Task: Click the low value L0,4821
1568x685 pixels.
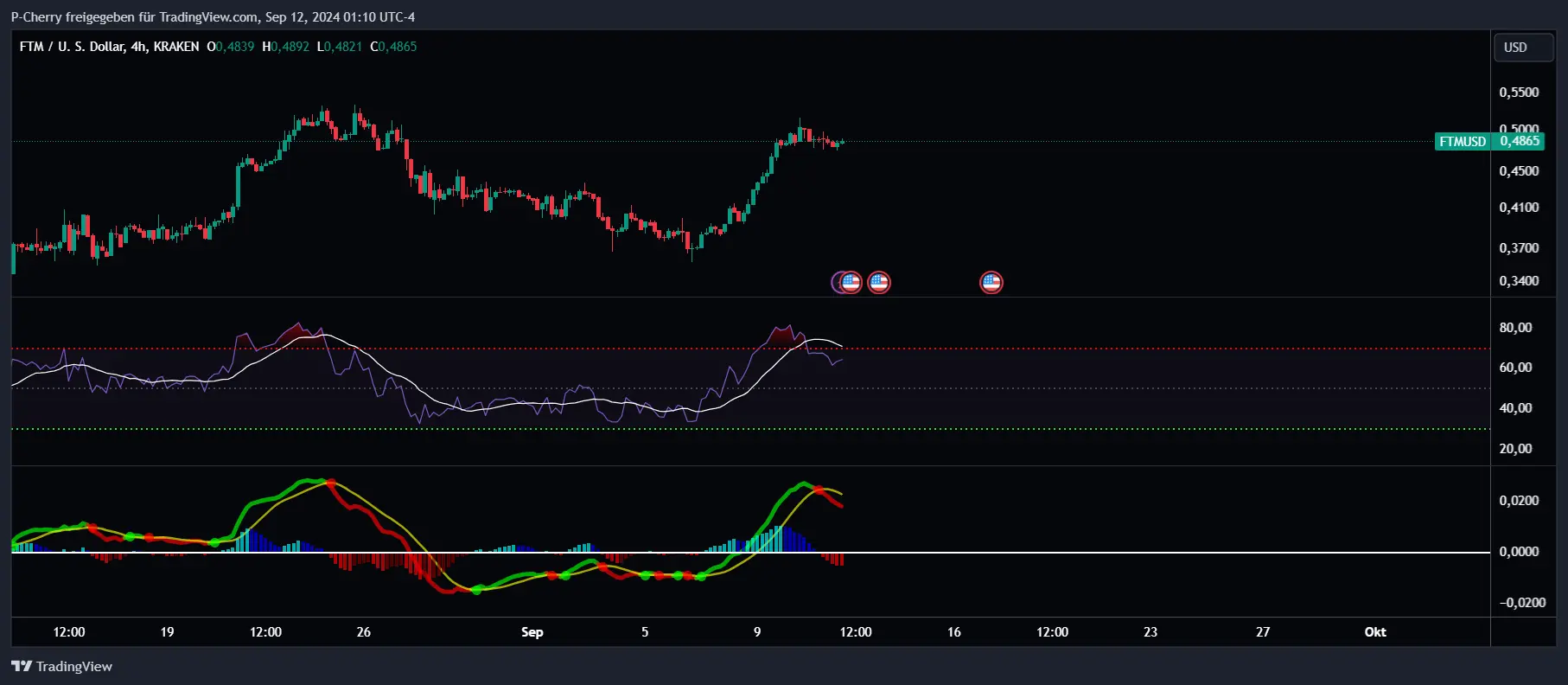Action: [340, 47]
